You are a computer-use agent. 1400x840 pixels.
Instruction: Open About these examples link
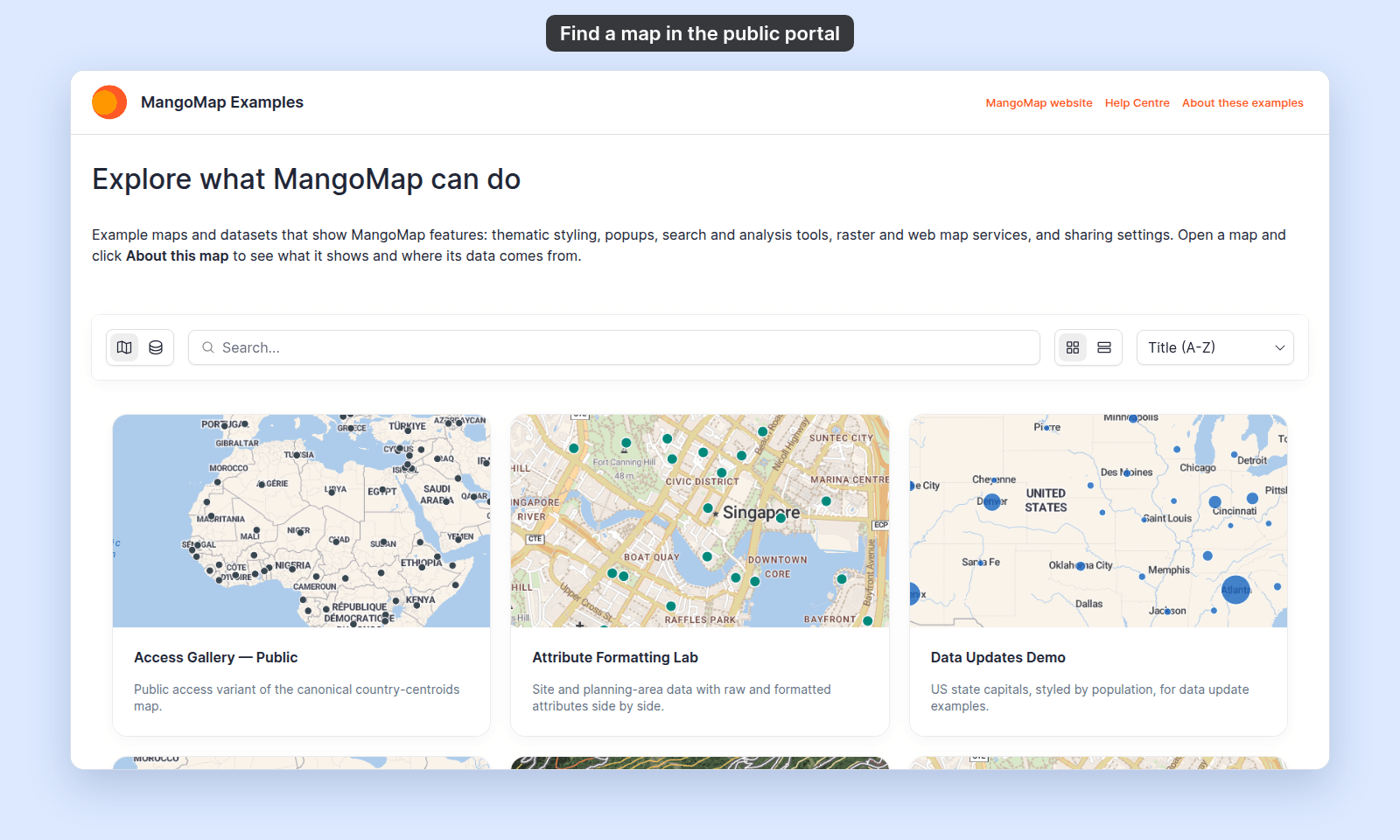point(1242,103)
